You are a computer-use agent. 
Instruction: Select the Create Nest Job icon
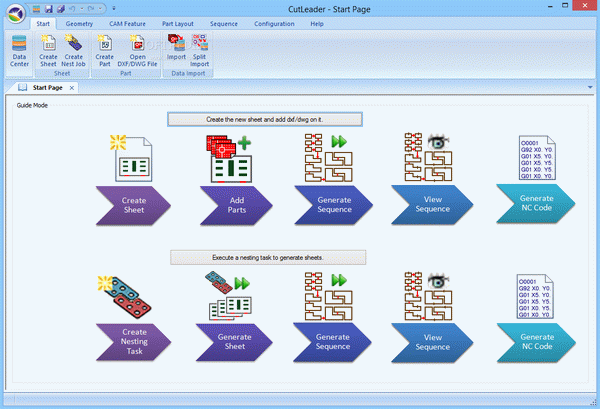coord(73,51)
